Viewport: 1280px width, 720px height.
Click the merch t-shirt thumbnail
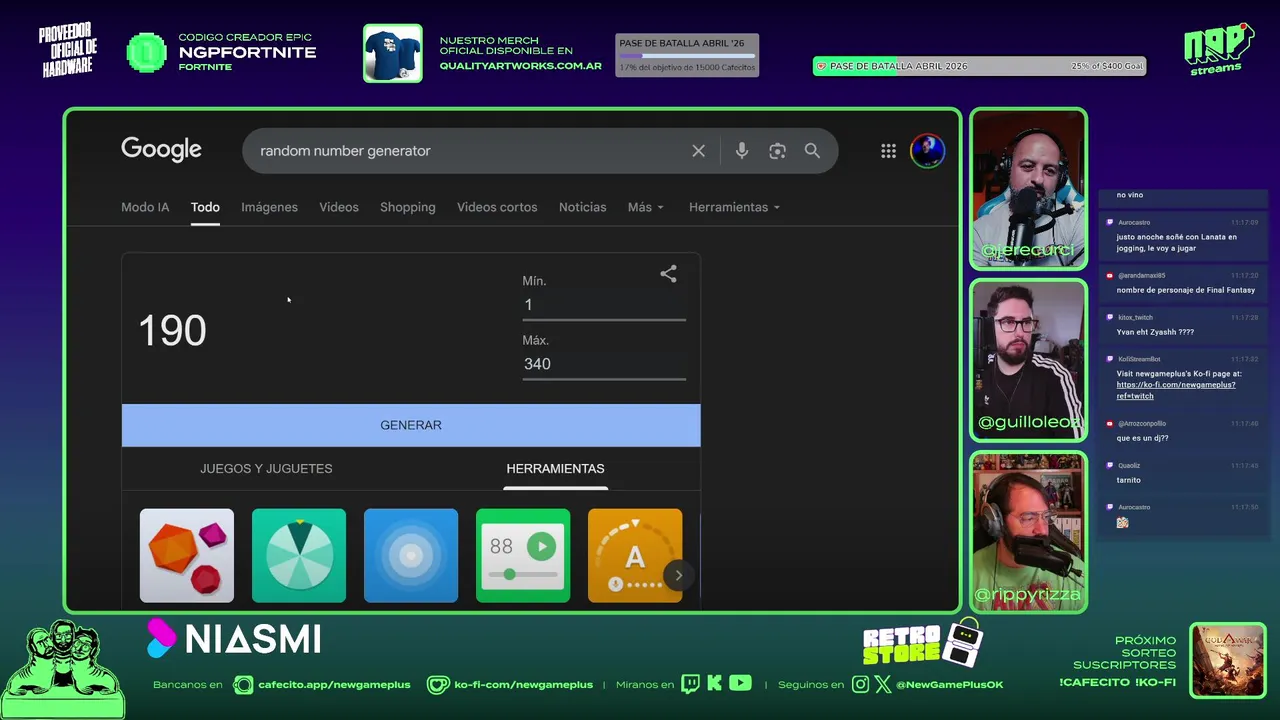pos(392,53)
